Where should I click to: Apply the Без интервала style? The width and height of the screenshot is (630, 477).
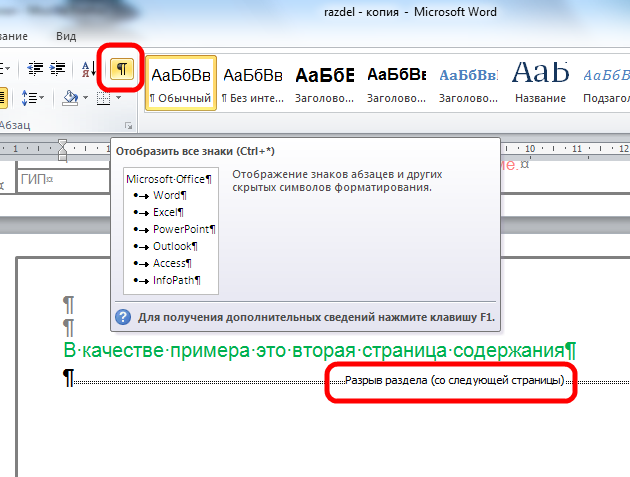tap(252, 83)
